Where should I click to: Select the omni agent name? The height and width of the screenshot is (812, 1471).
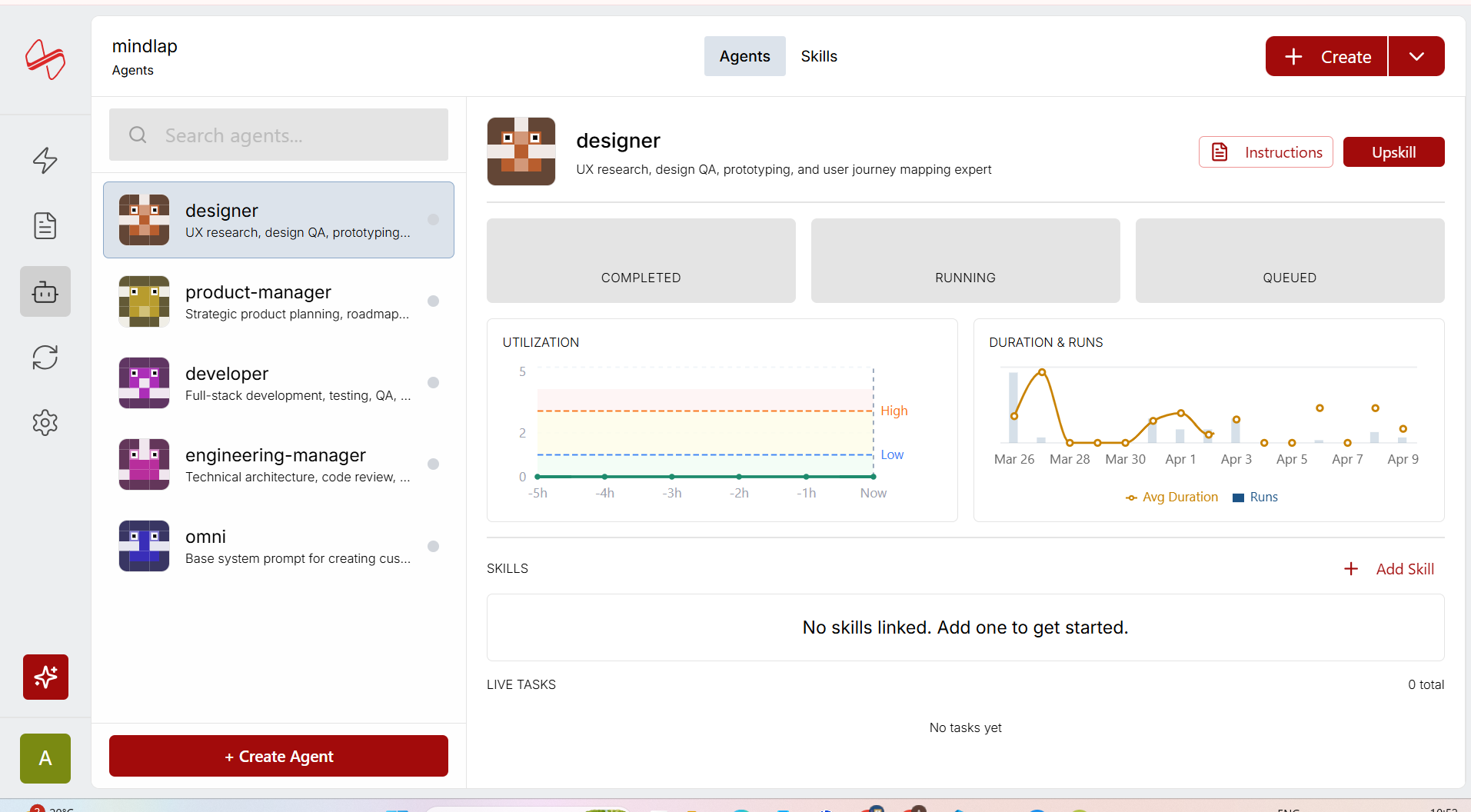coord(205,537)
